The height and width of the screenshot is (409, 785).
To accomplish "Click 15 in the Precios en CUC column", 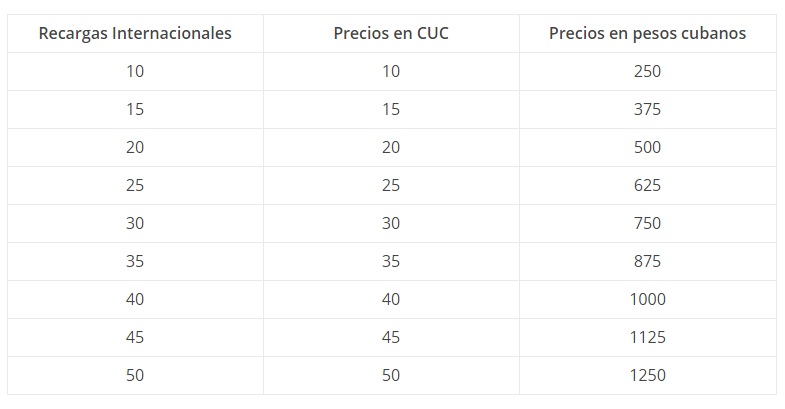I will click(391, 109).
